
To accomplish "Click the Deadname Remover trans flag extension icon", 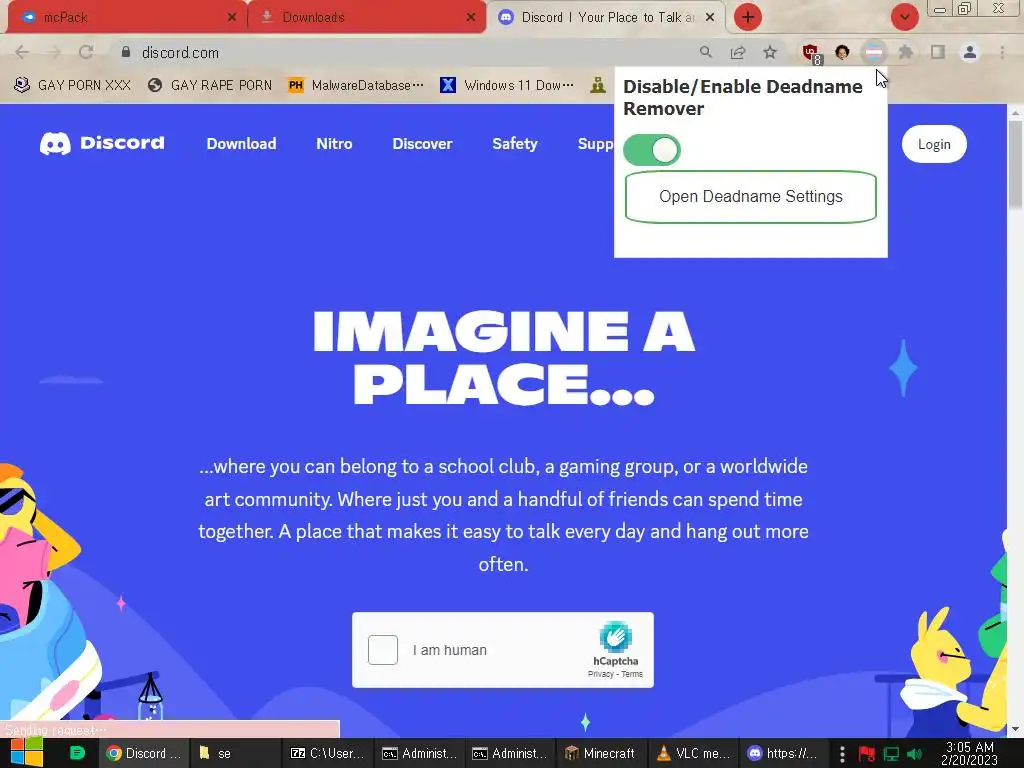I will (x=874, y=52).
